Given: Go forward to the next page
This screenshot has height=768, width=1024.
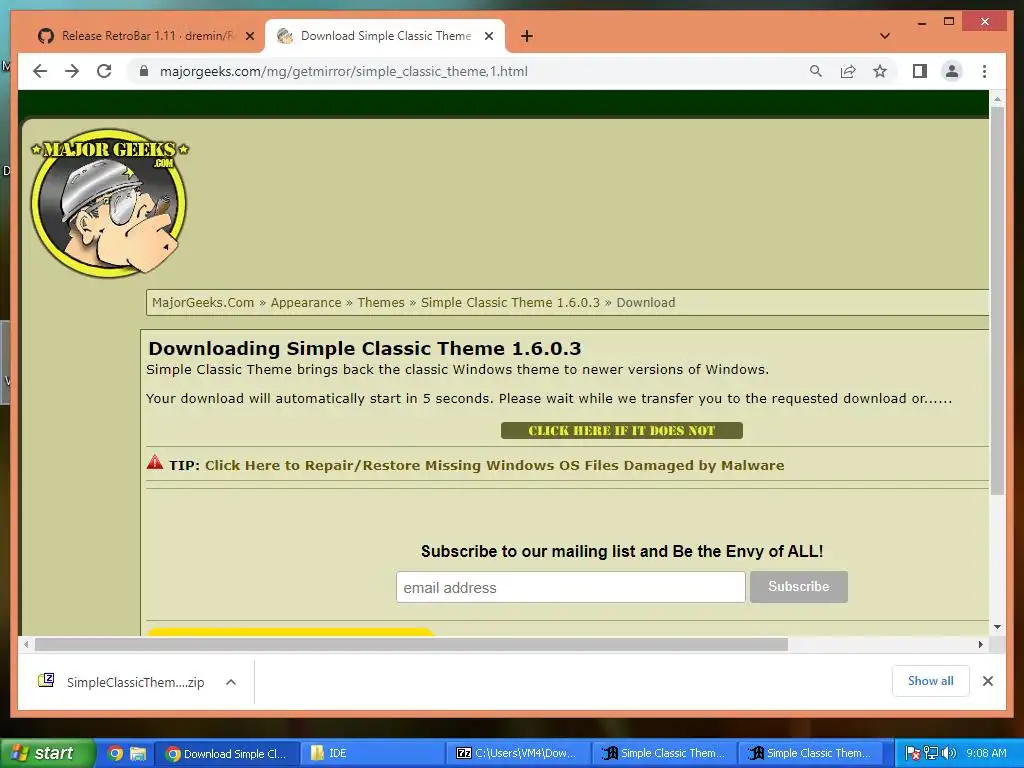Looking at the screenshot, I should tap(72, 71).
